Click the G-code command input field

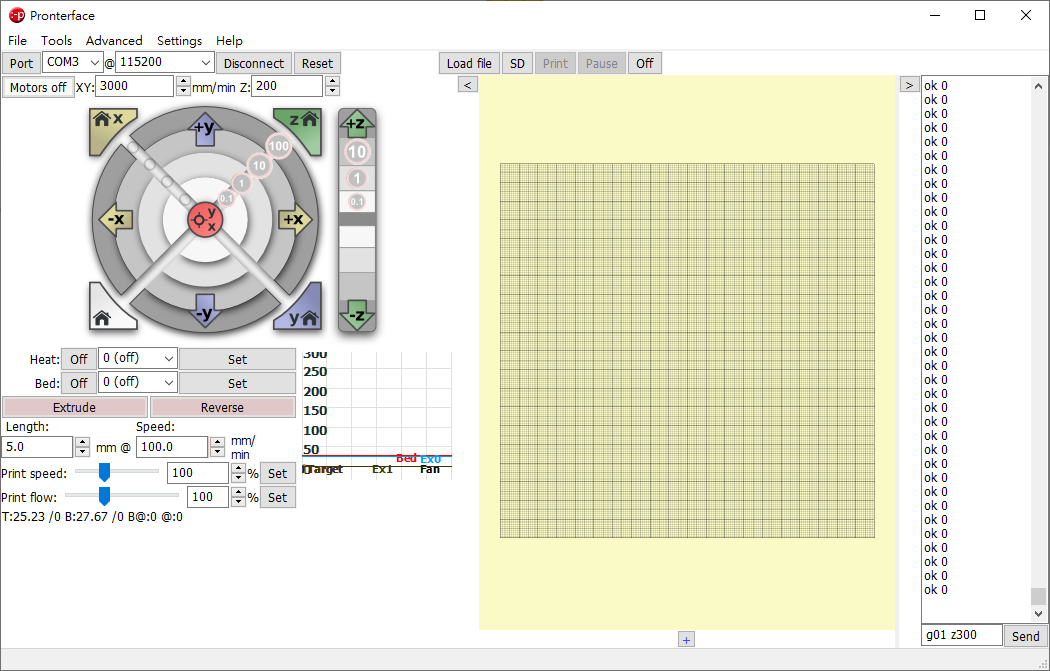pos(961,635)
